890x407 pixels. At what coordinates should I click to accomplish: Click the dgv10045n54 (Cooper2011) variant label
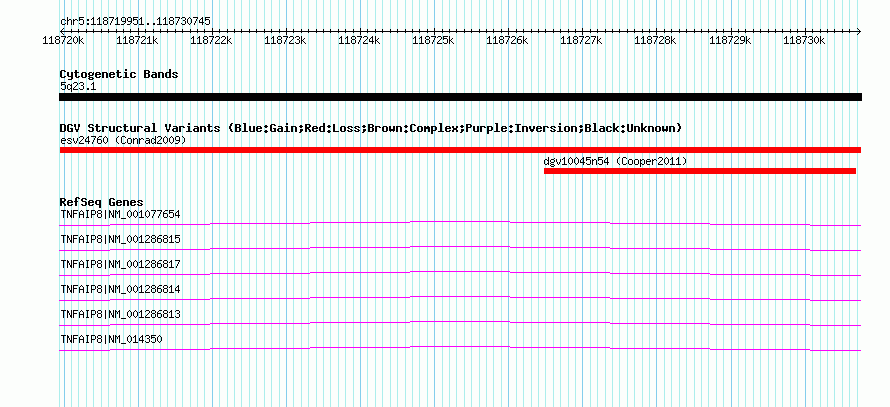click(x=615, y=161)
